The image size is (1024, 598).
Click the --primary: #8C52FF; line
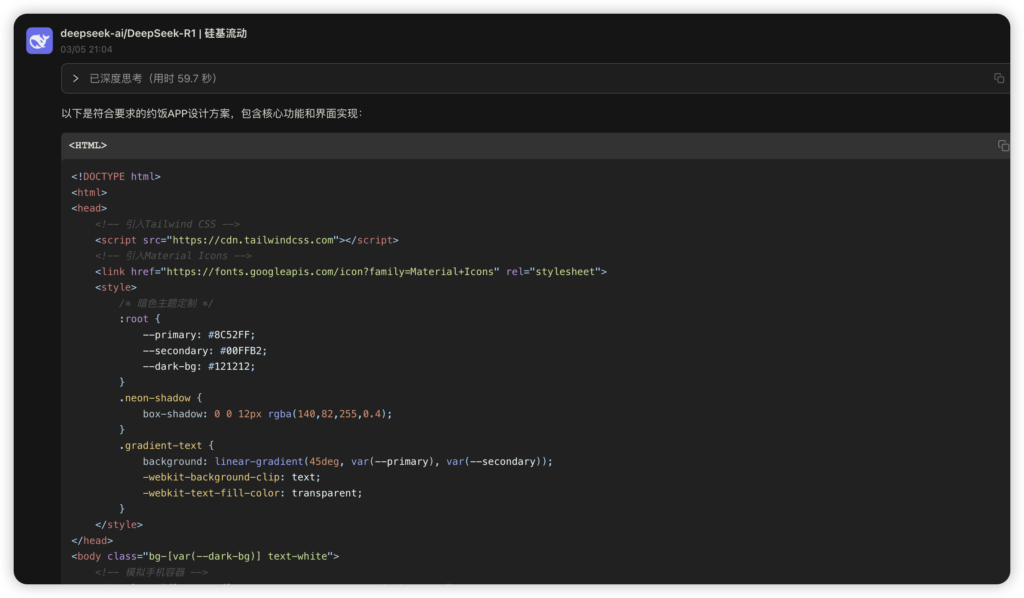point(199,335)
